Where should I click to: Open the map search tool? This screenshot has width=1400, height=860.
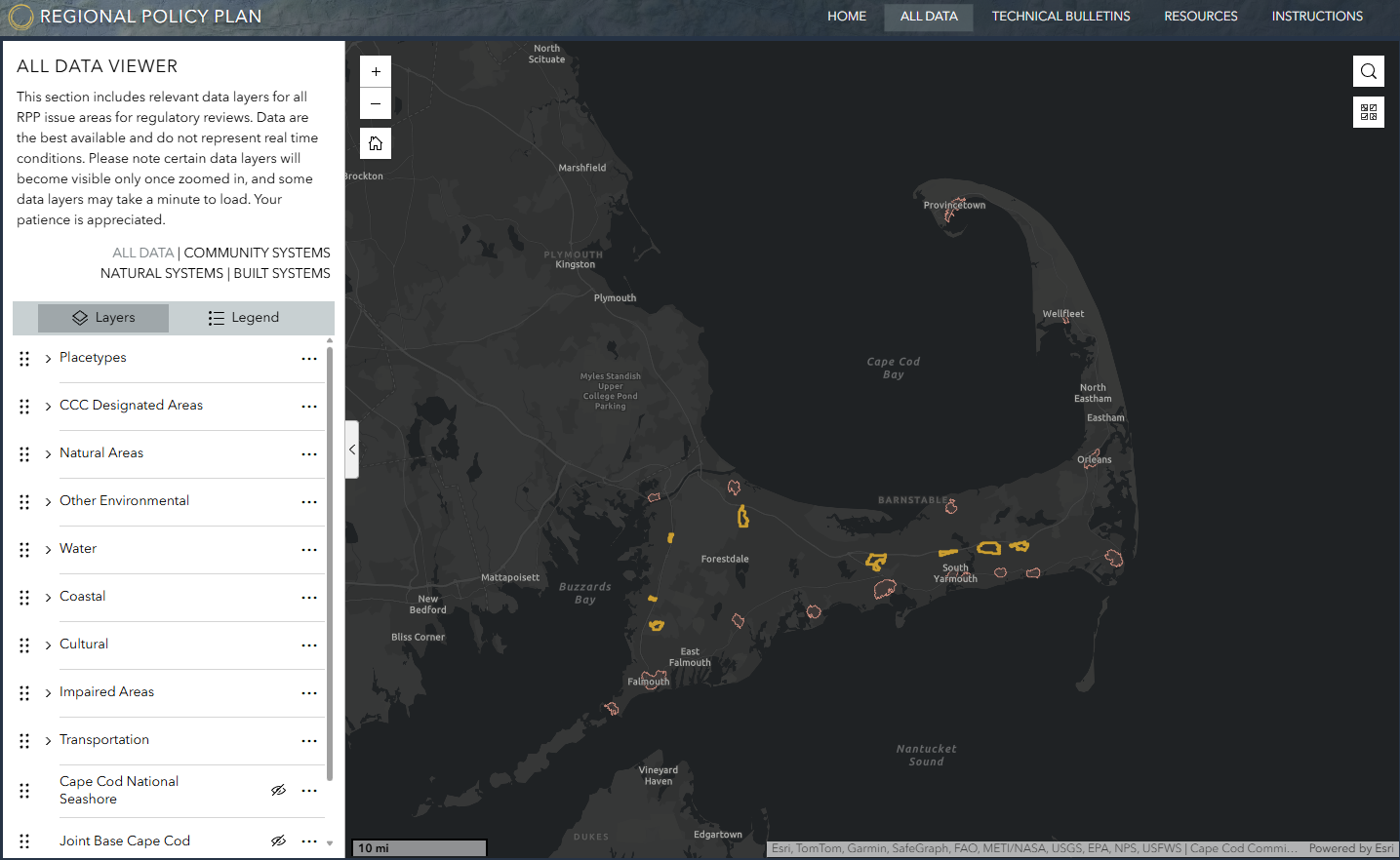tap(1368, 71)
